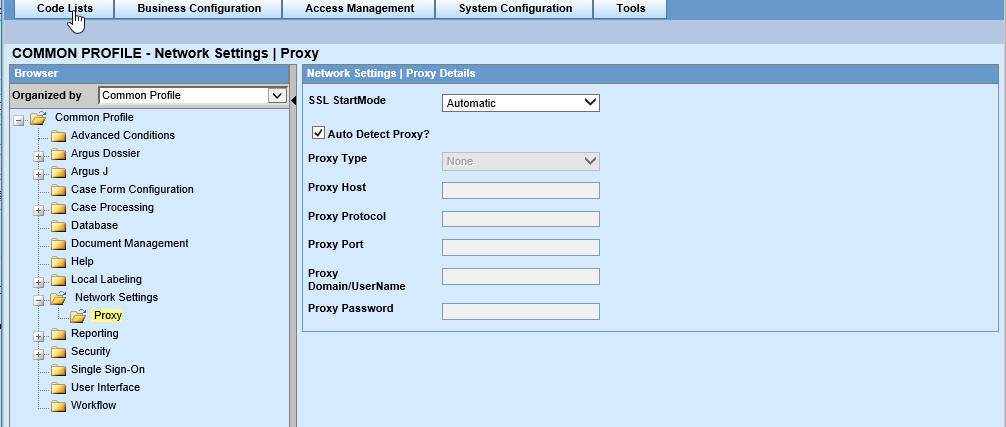Click the Proxy Host input field
The width and height of the screenshot is (1006, 427).
click(x=520, y=190)
